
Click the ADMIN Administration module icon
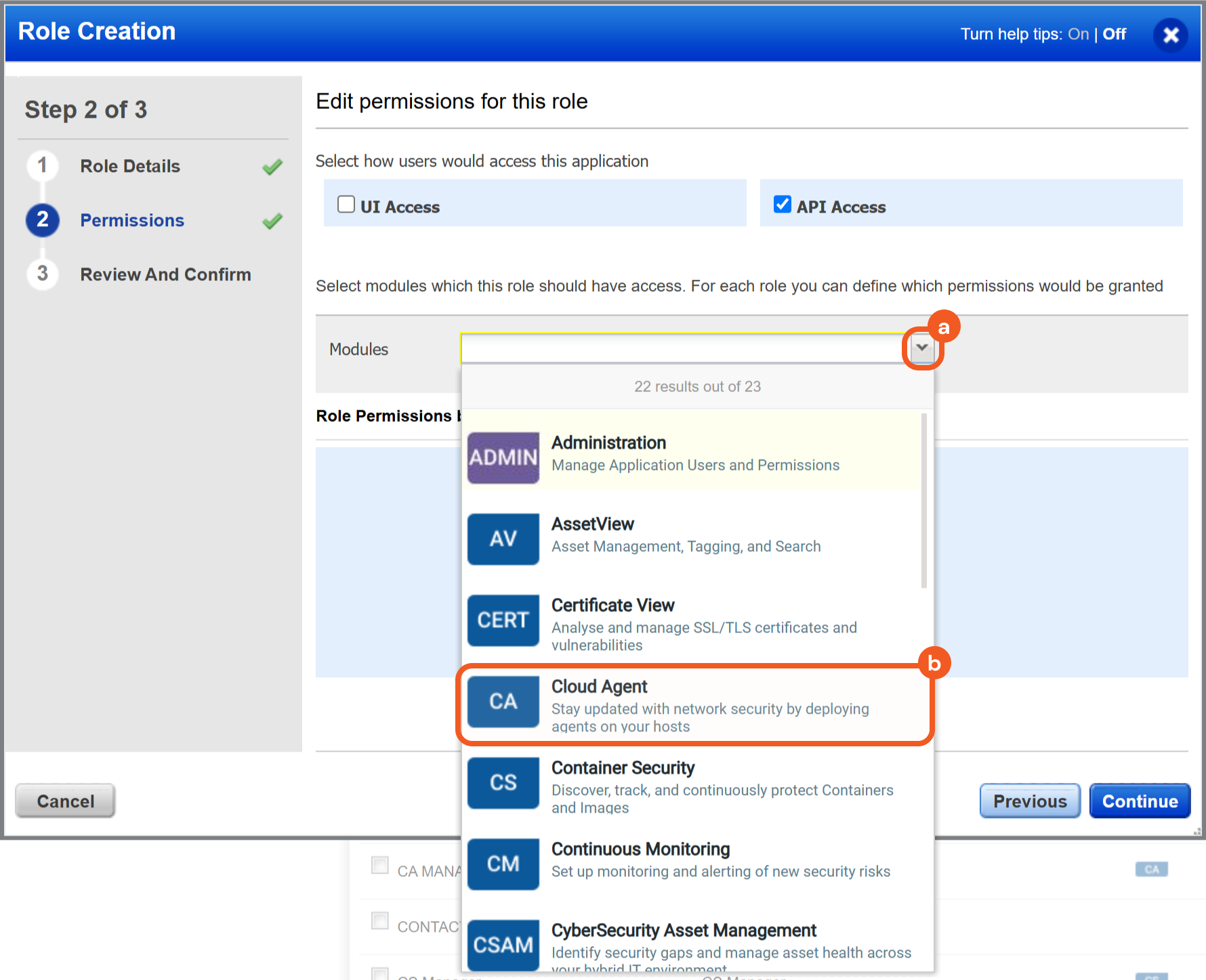click(x=503, y=457)
